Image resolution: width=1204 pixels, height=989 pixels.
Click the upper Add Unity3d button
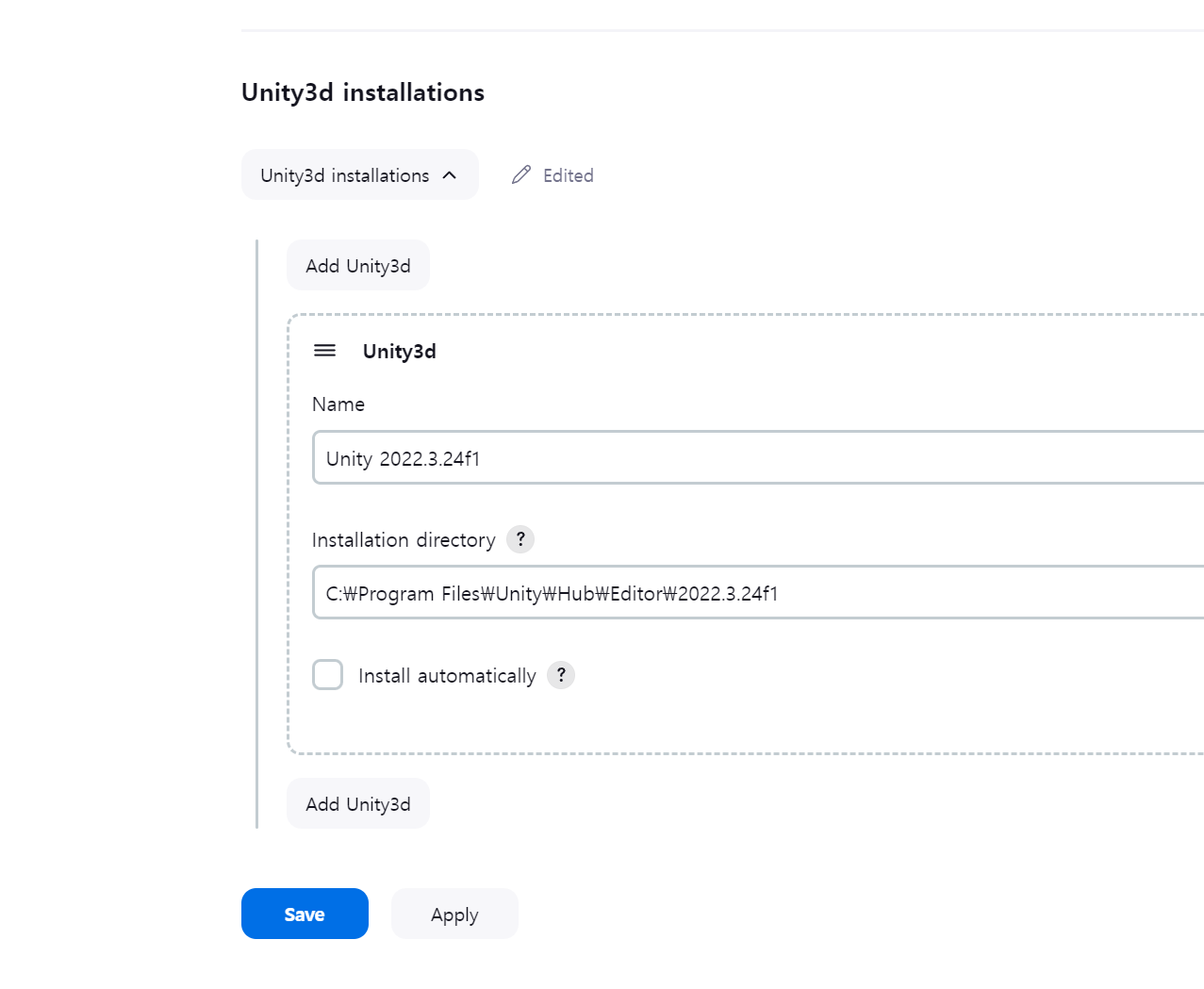(358, 265)
